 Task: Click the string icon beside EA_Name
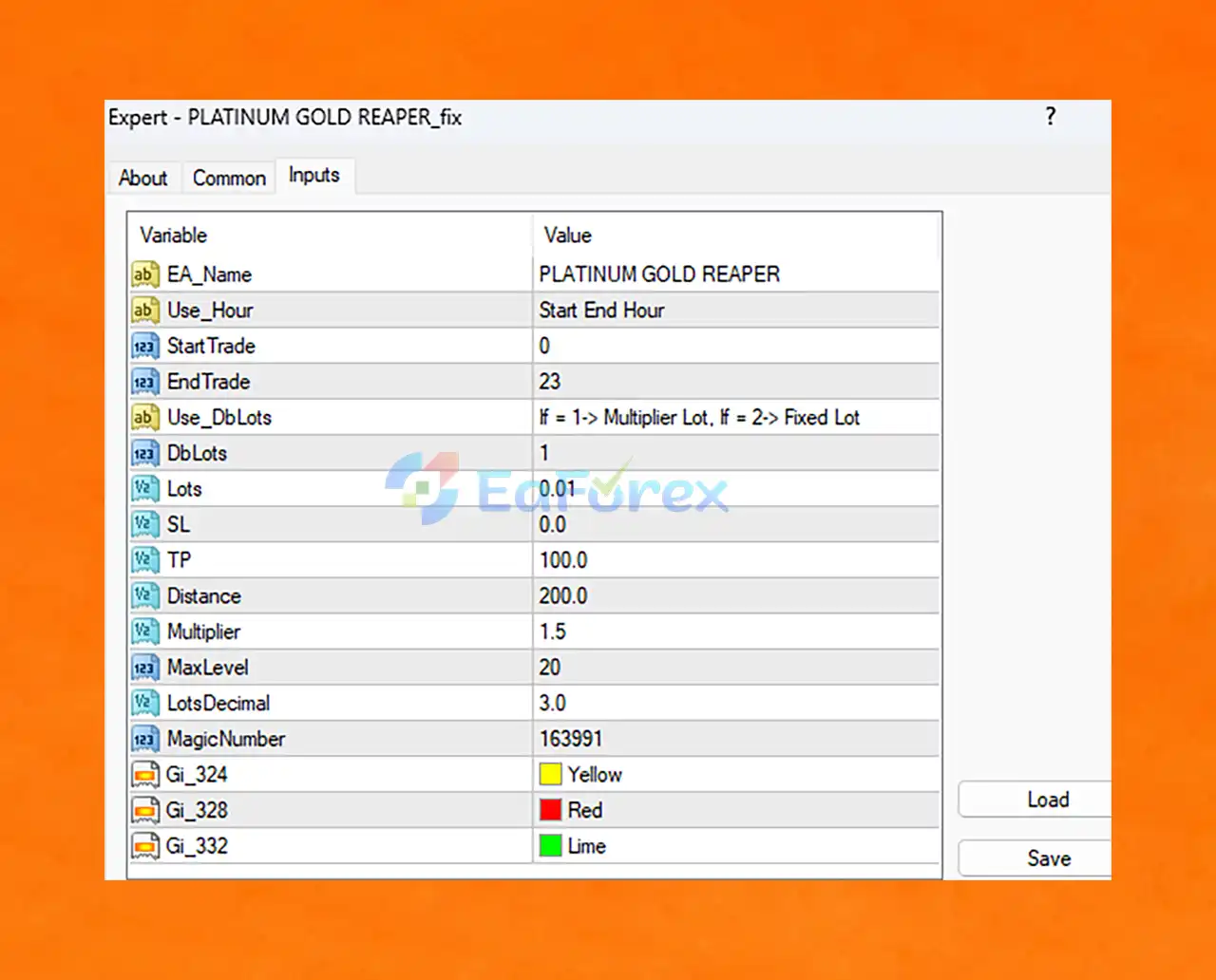pyautogui.click(x=144, y=274)
